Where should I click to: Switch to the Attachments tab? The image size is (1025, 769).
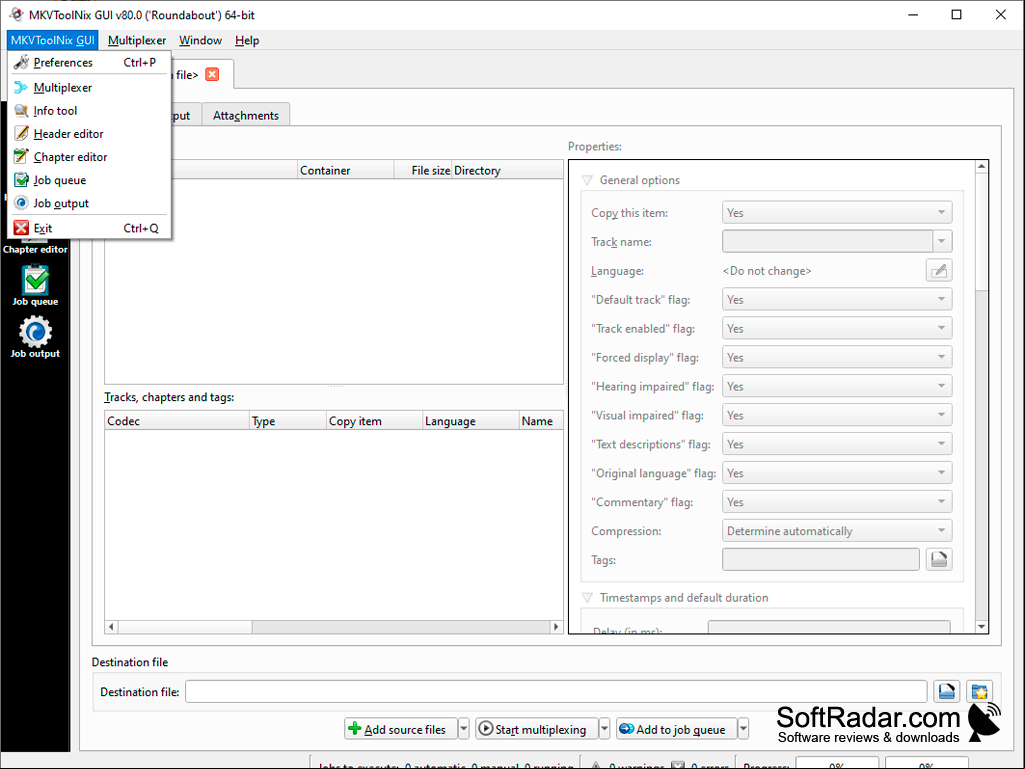coord(246,115)
